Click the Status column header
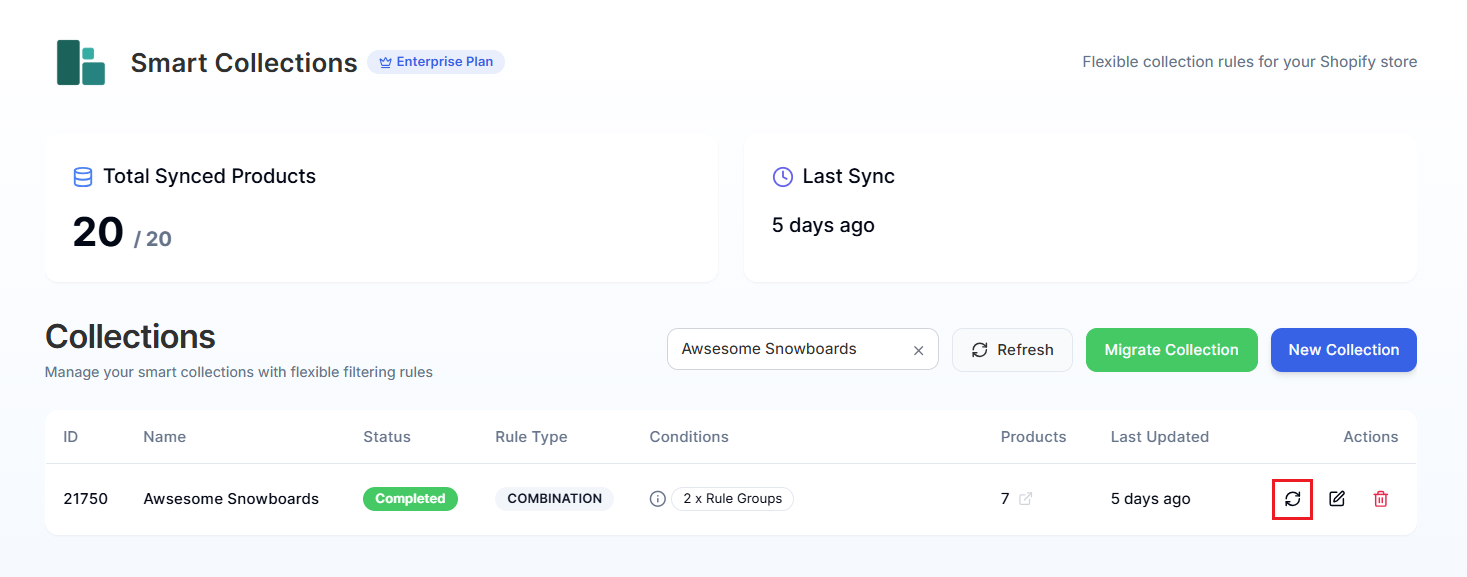The width and height of the screenshot is (1467, 577). (387, 436)
